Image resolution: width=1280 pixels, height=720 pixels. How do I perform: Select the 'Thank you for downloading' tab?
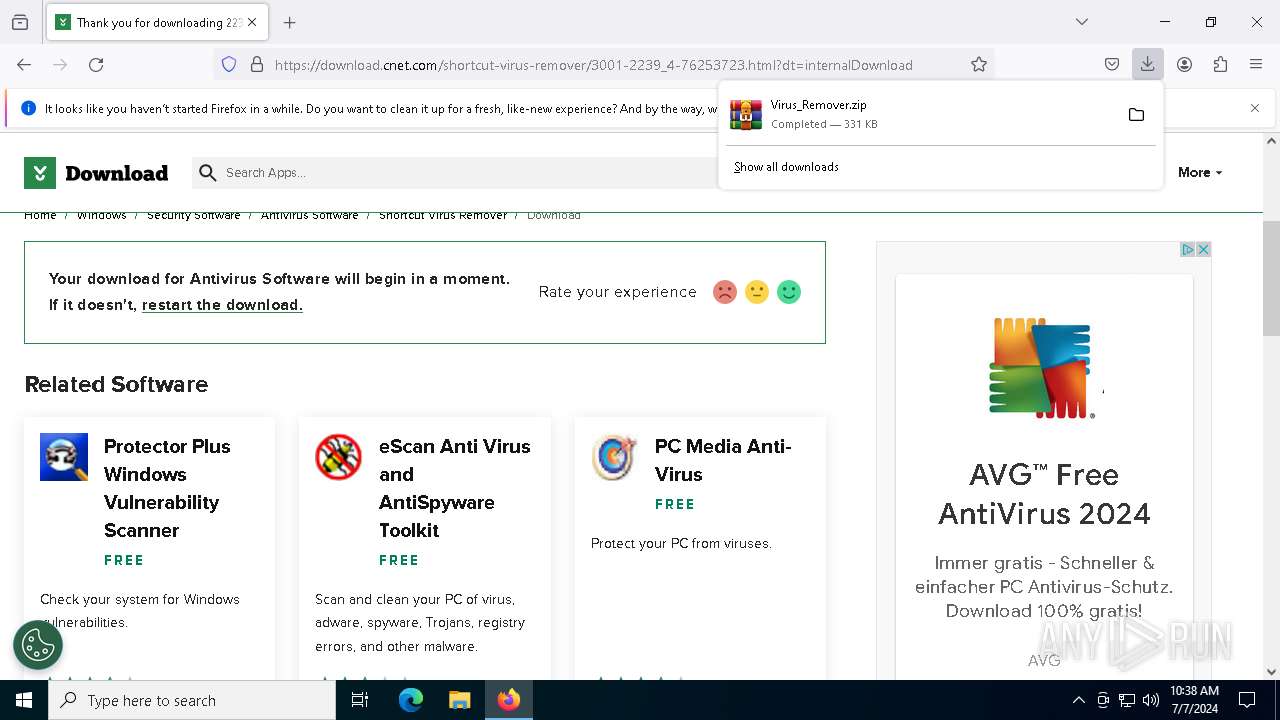click(158, 22)
